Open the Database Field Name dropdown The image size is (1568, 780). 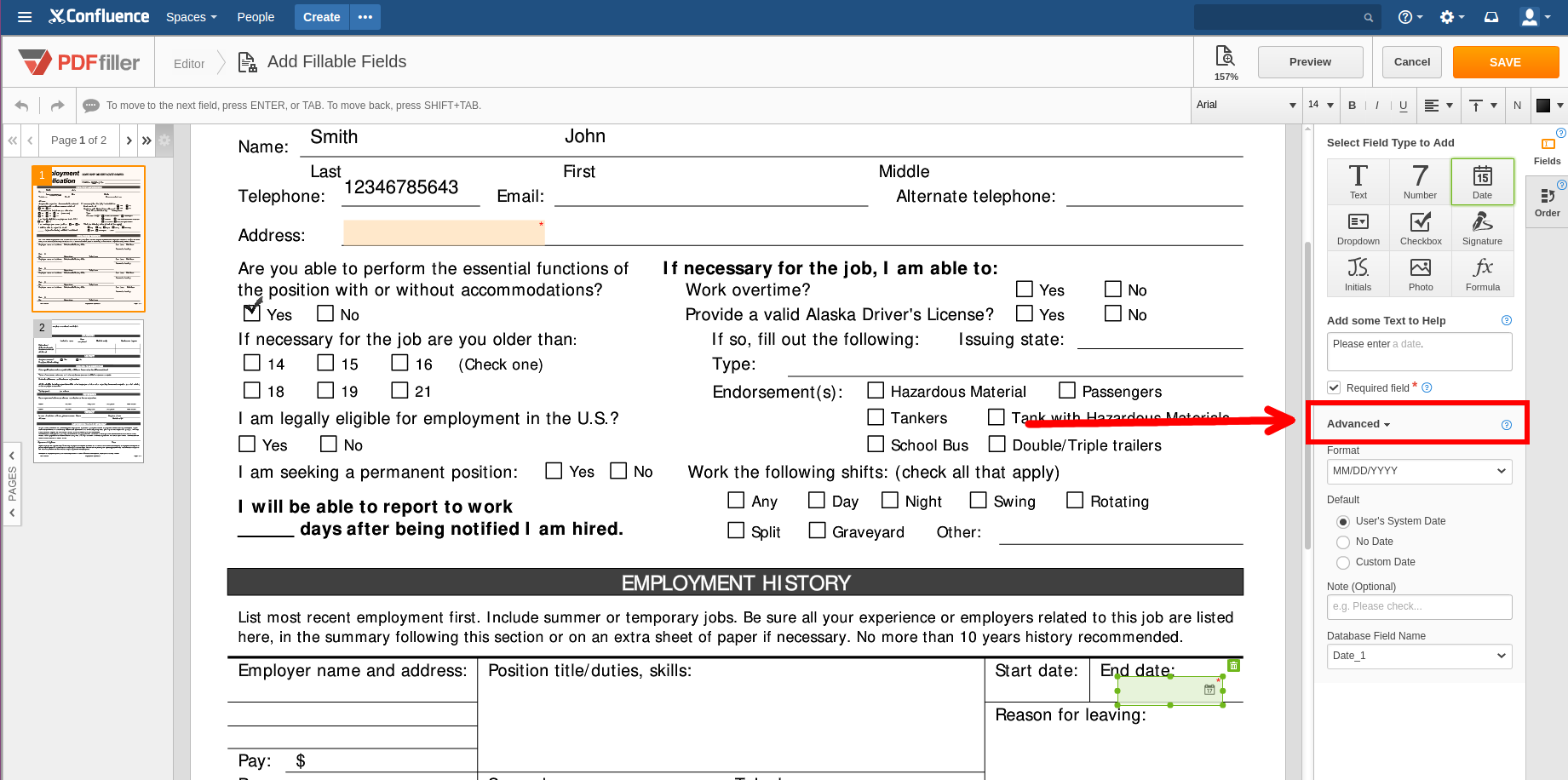click(x=1419, y=656)
